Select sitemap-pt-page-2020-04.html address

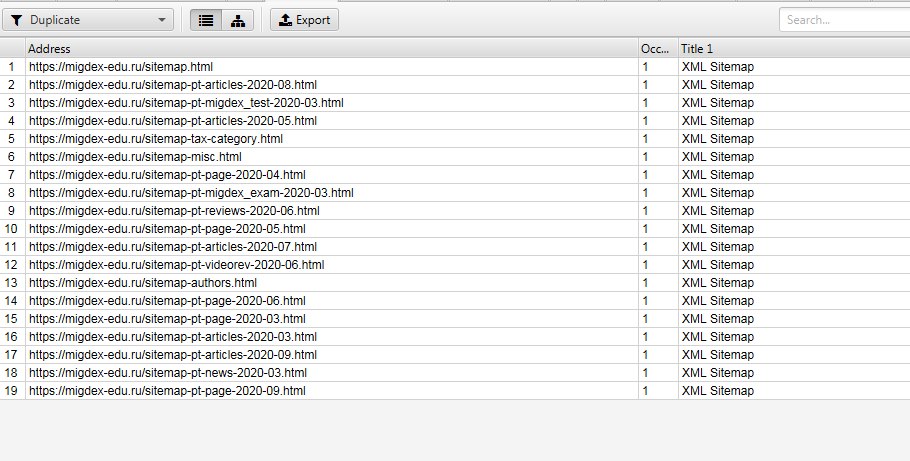tap(167, 175)
